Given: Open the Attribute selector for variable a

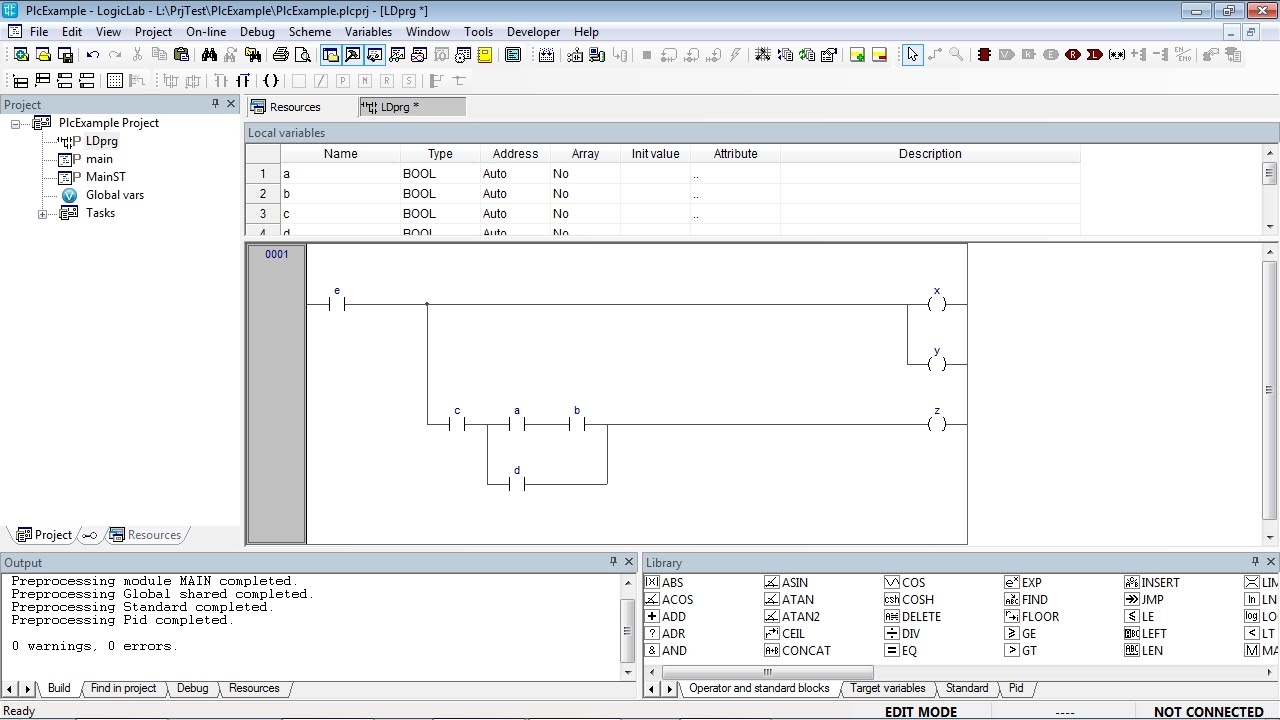Looking at the screenshot, I should (x=695, y=174).
